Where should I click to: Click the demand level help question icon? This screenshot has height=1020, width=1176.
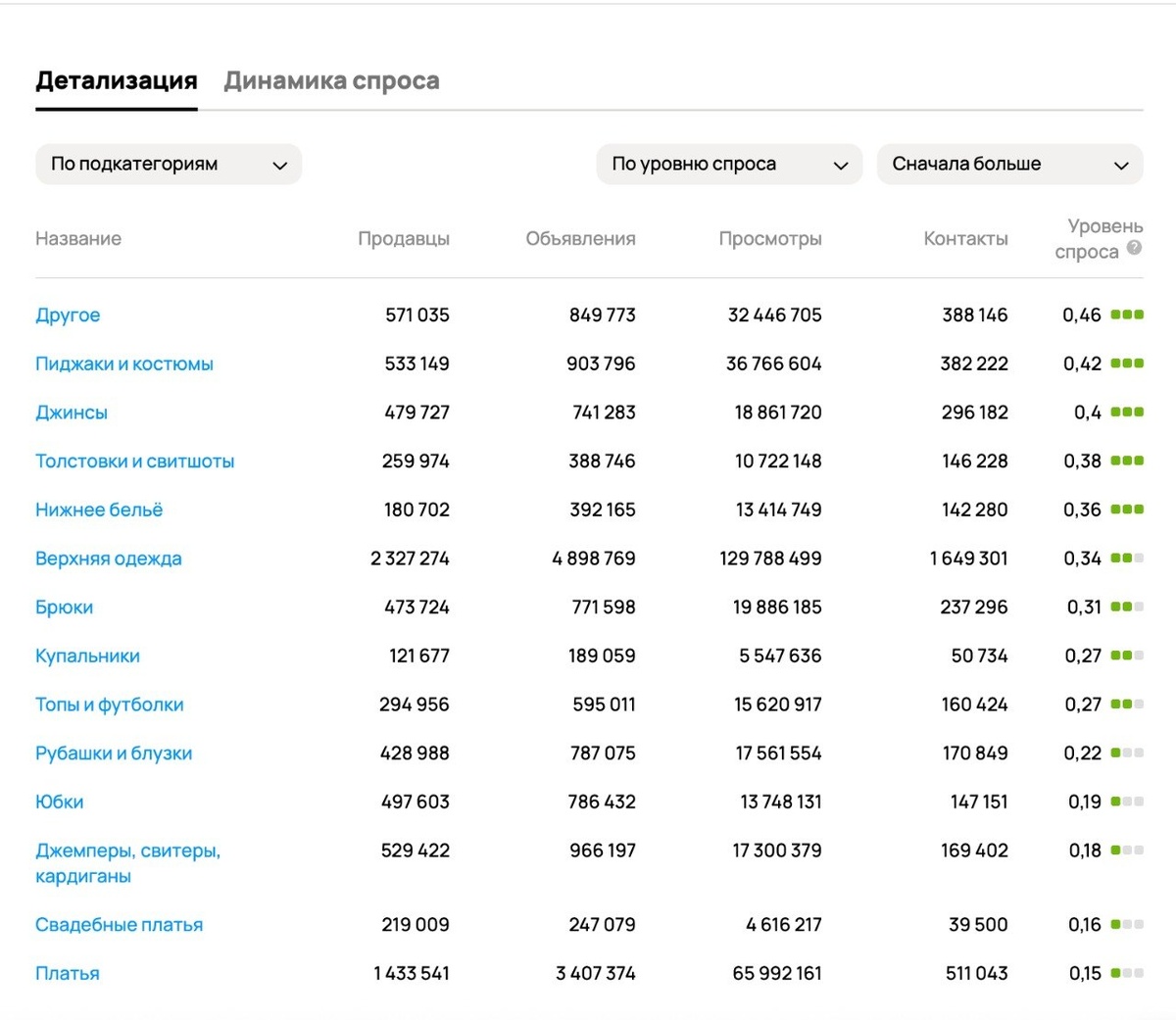[1134, 247]
